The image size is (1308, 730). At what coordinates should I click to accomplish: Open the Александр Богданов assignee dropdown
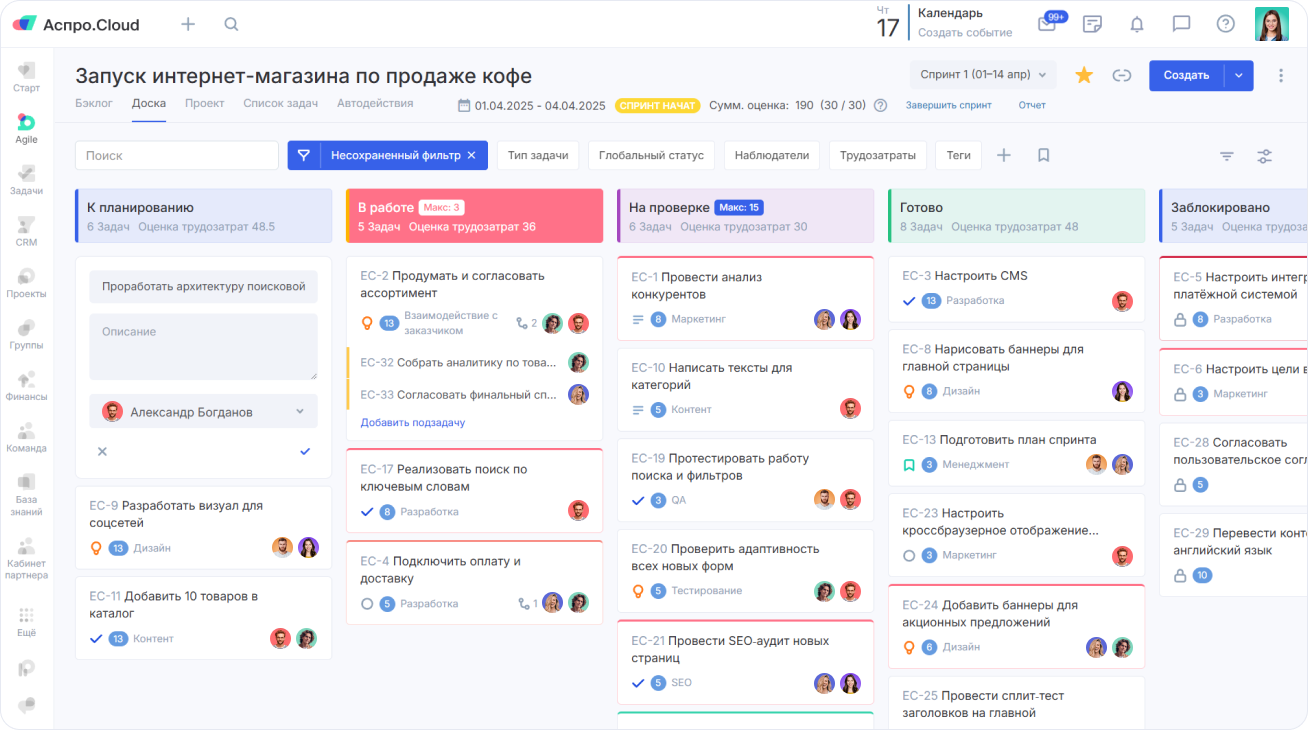click(x=203, y=411)
